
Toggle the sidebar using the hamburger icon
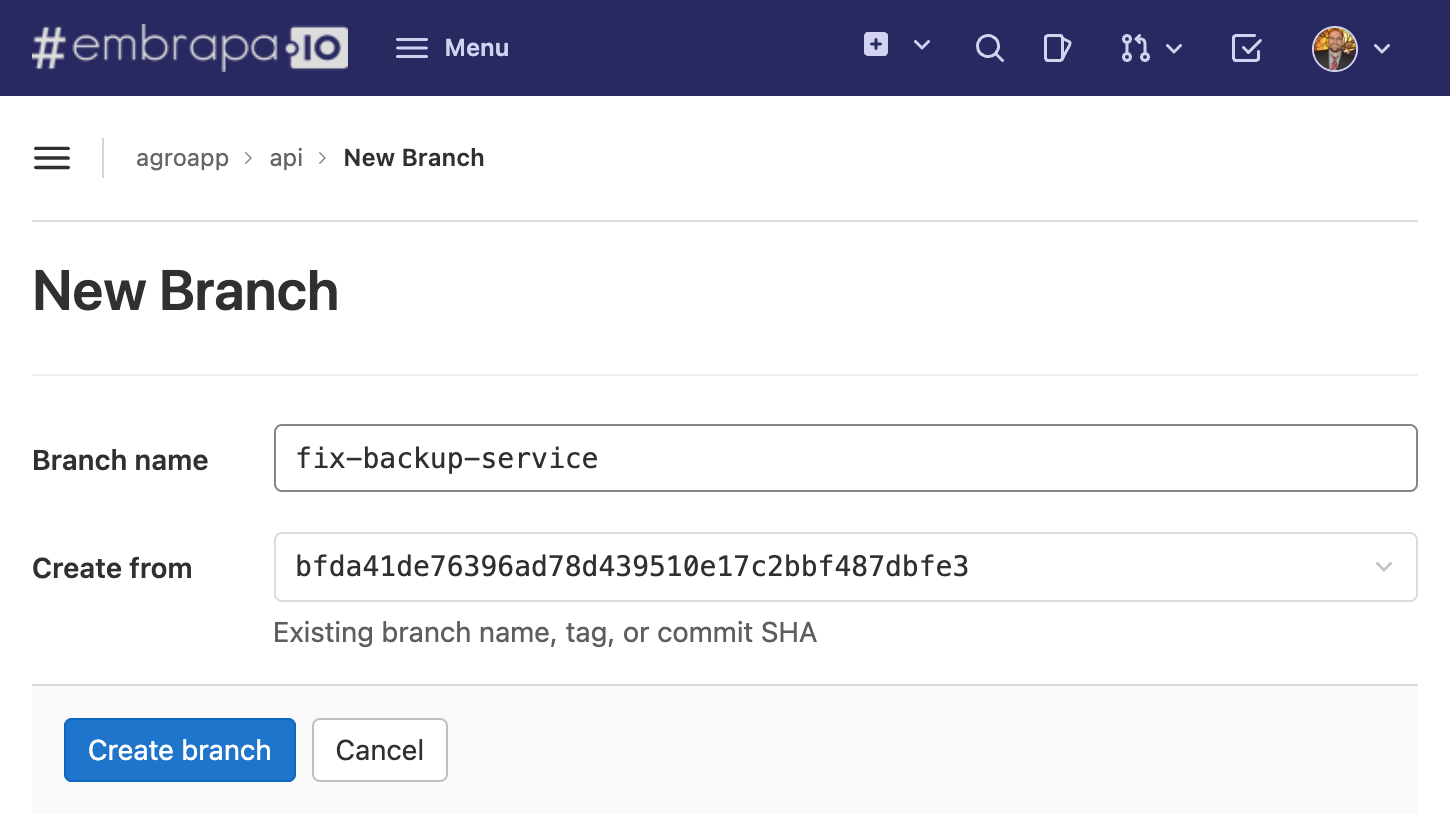(x=52, y=158)
